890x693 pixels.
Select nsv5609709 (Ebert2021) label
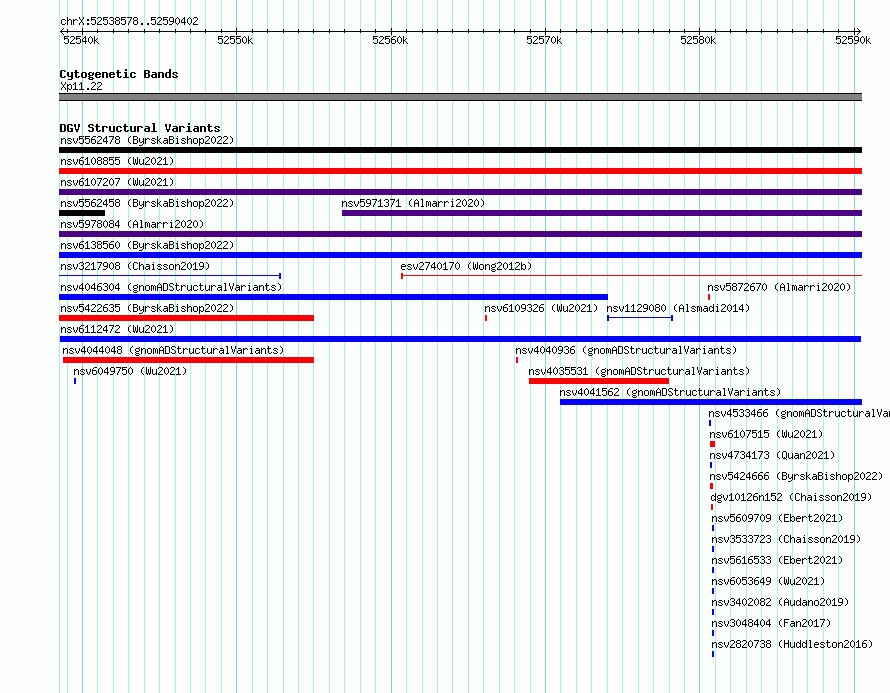(777, 518)
